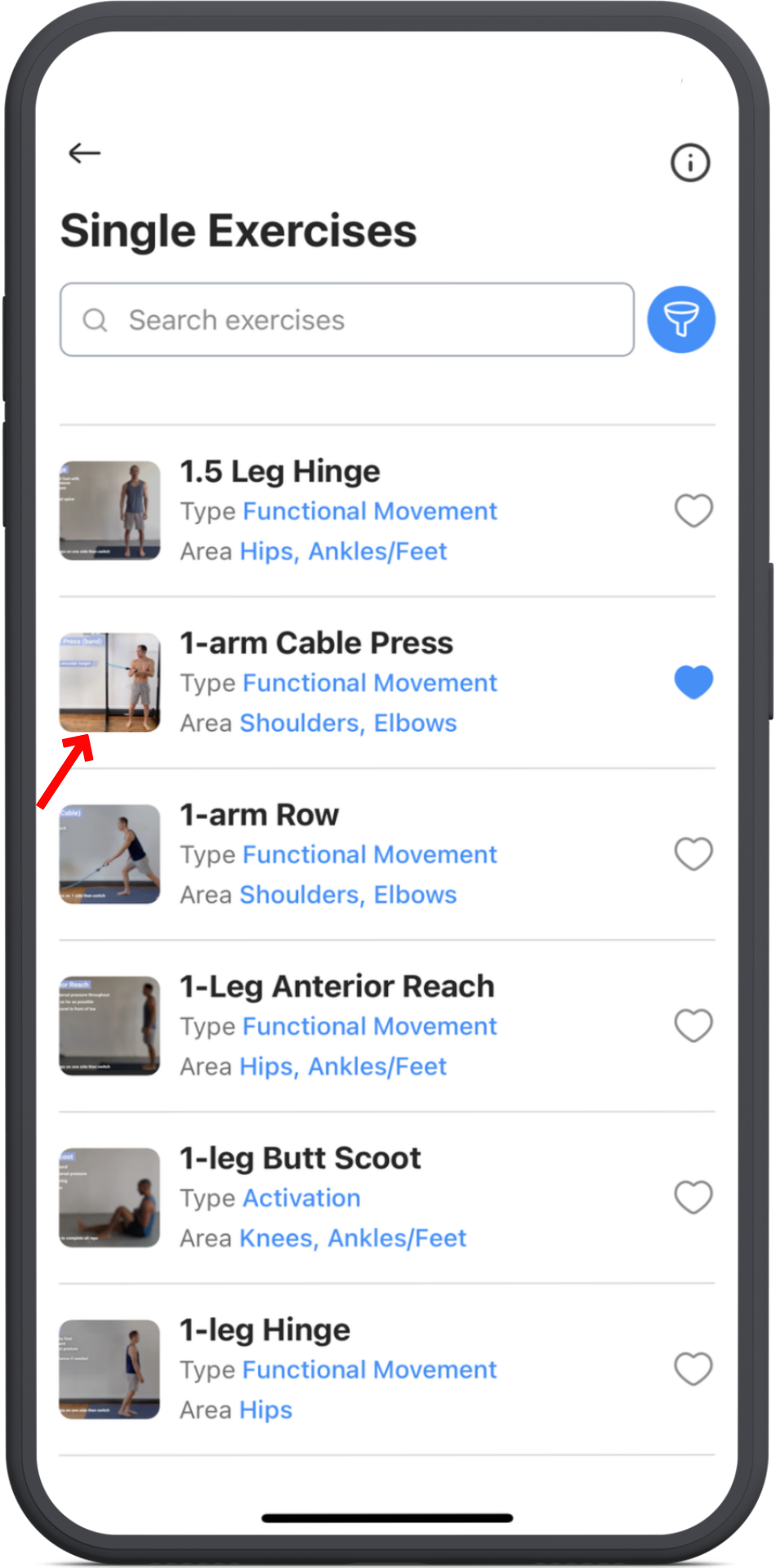The width and height of the screenshot is (776, 1568).
Task: Tap the Activation type link
Action: tap(301, 1198)
